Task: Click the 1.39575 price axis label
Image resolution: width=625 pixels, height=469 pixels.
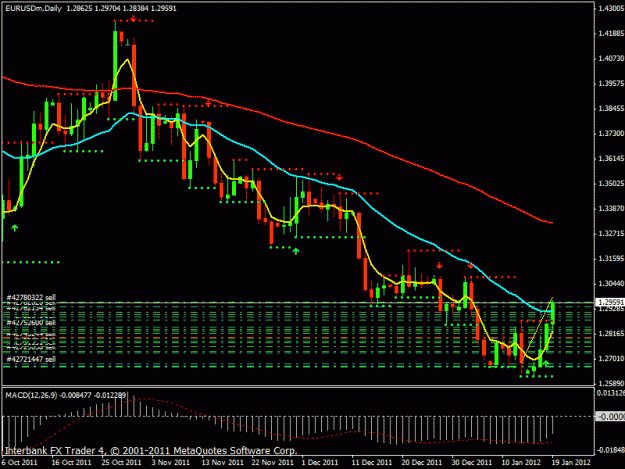Action: tap(611, 84)
